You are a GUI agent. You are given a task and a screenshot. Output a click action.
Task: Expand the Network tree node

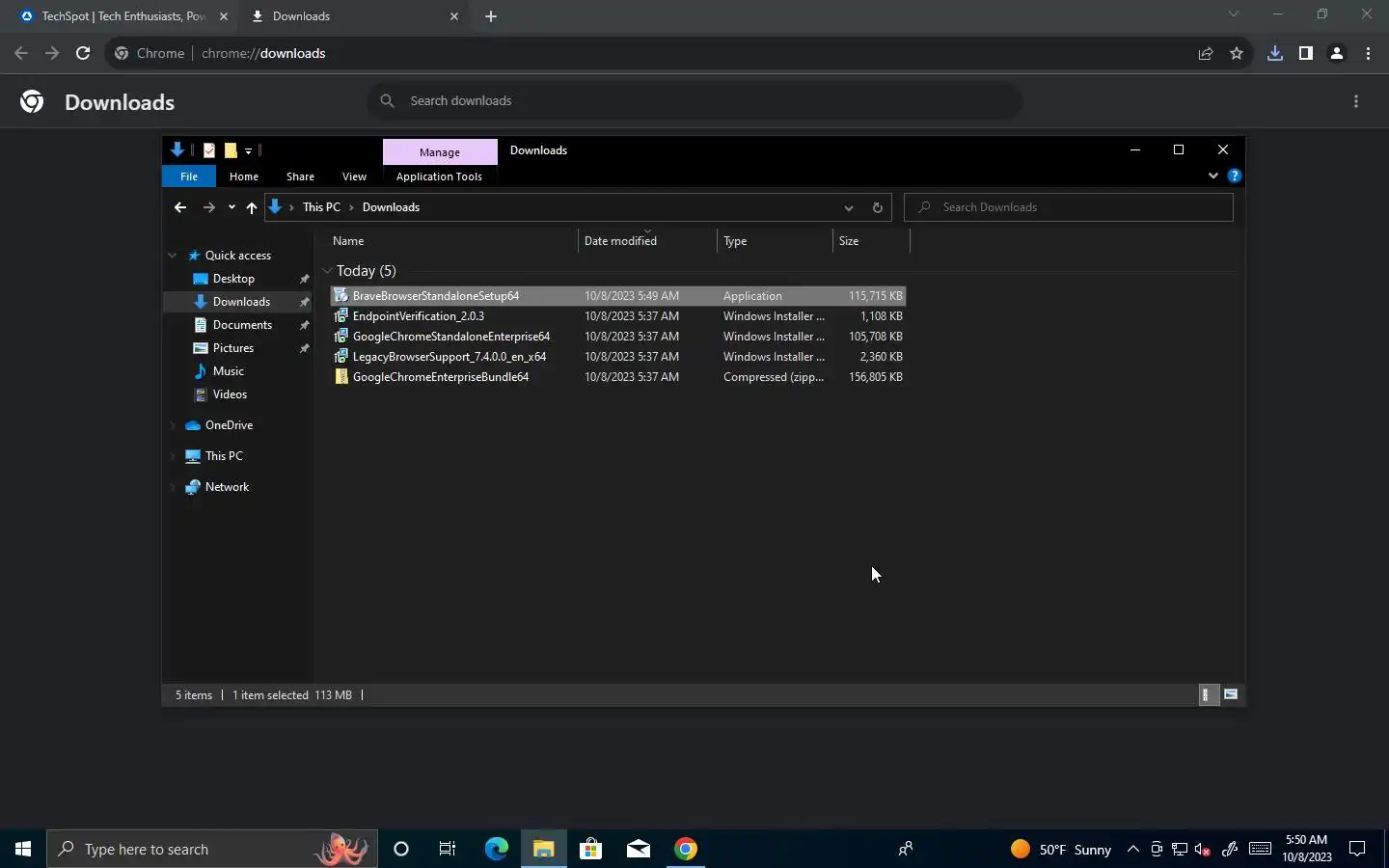[173, 487]
